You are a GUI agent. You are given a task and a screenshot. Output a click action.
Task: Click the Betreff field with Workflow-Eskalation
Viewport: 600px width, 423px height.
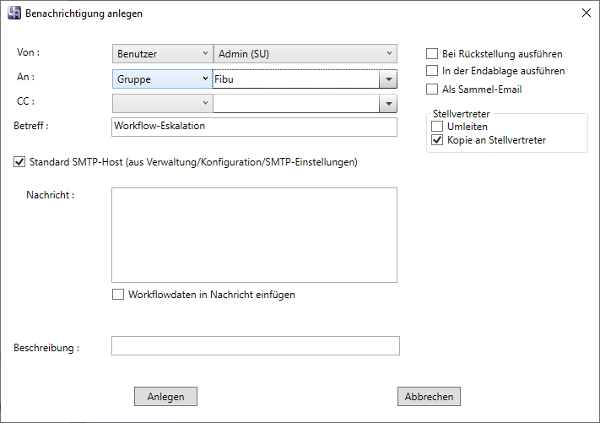254,127
